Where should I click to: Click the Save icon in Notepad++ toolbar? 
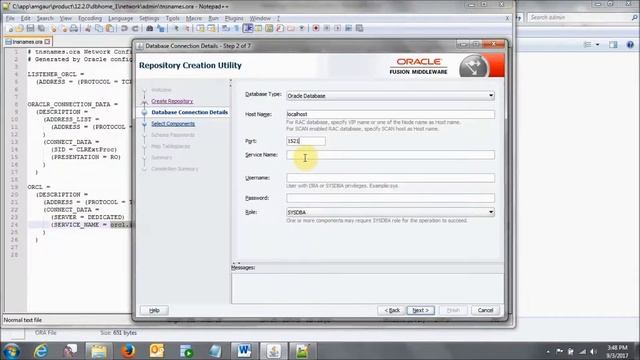click(x=30, y=28)
